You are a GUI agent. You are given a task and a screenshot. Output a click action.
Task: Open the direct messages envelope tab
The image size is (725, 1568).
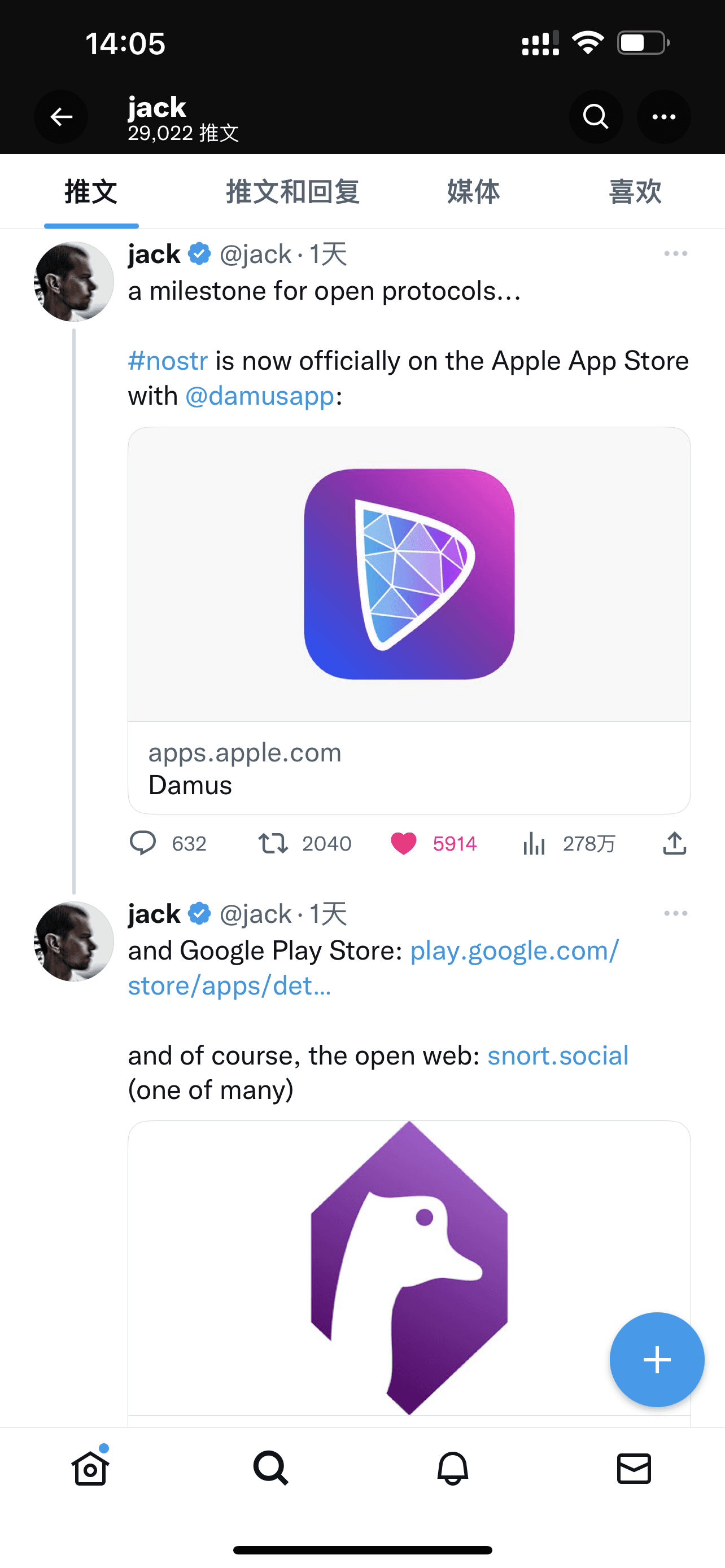(x=634, y=1468)
